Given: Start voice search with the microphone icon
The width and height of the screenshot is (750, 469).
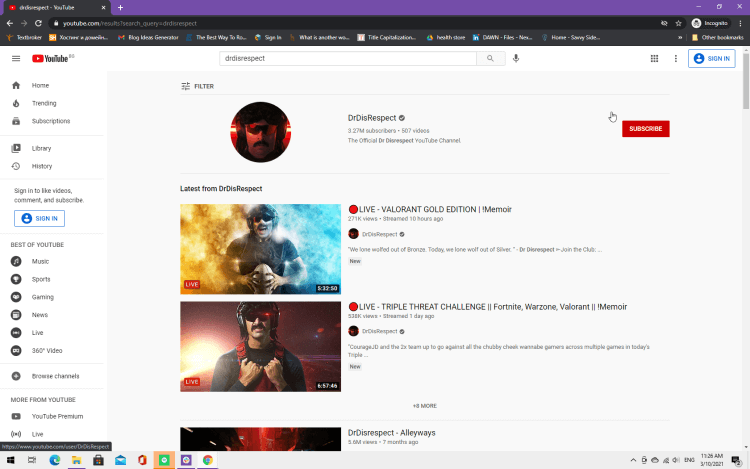Looking at the screenshot, I should [516, 58].
